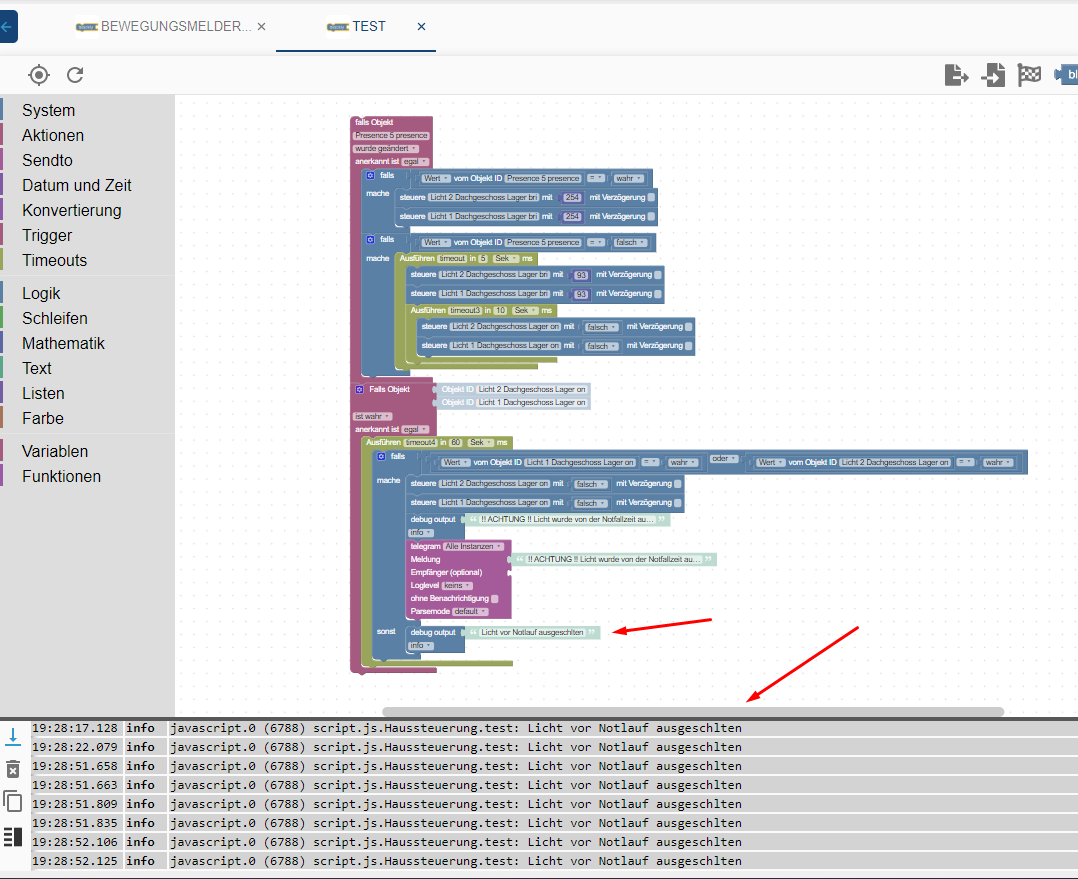
Task: Enable 'mit Verzögerung' on first Licht 2 bri block
Action: pos(652,198)
